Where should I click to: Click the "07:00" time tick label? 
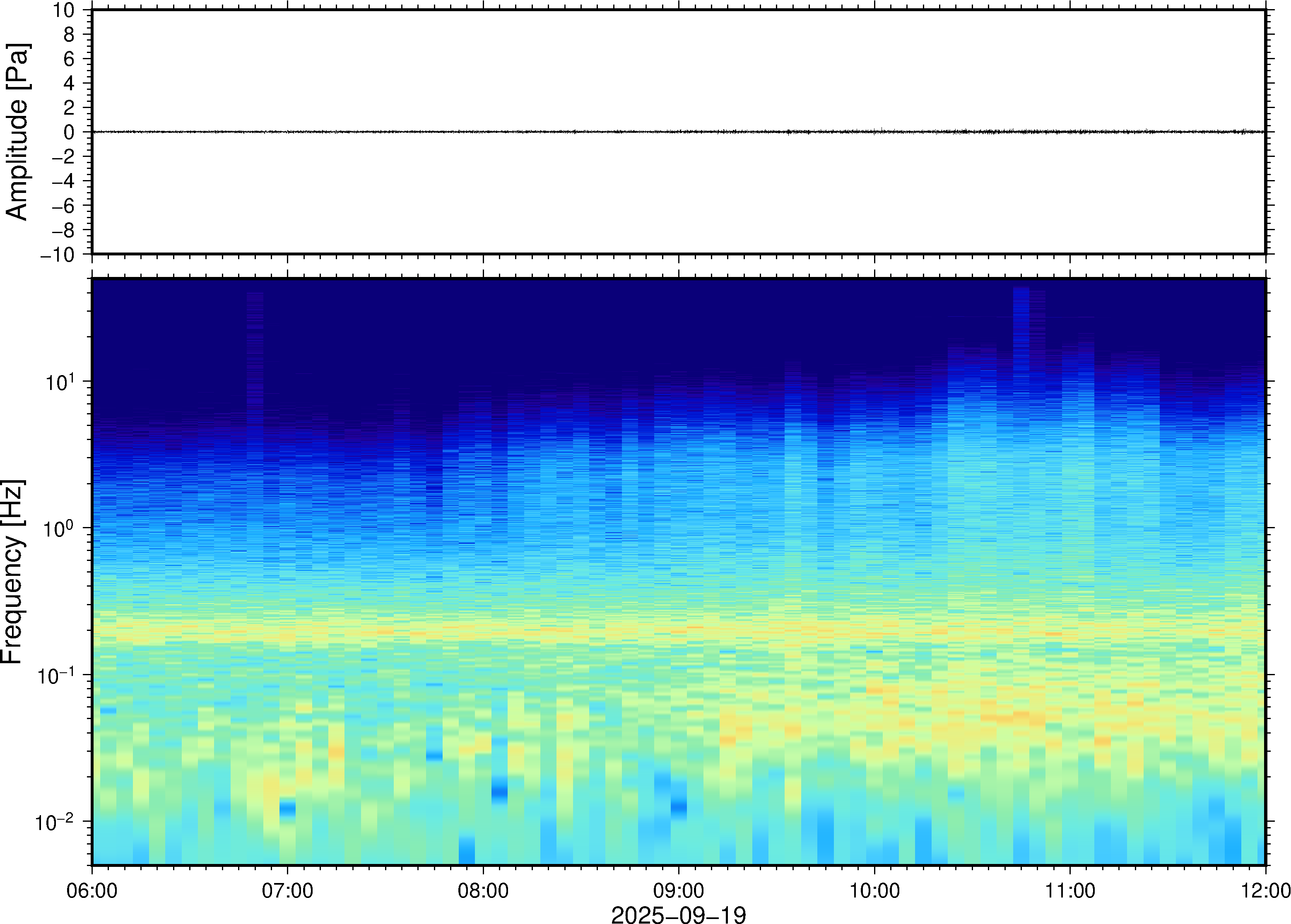tap(287, 890)
